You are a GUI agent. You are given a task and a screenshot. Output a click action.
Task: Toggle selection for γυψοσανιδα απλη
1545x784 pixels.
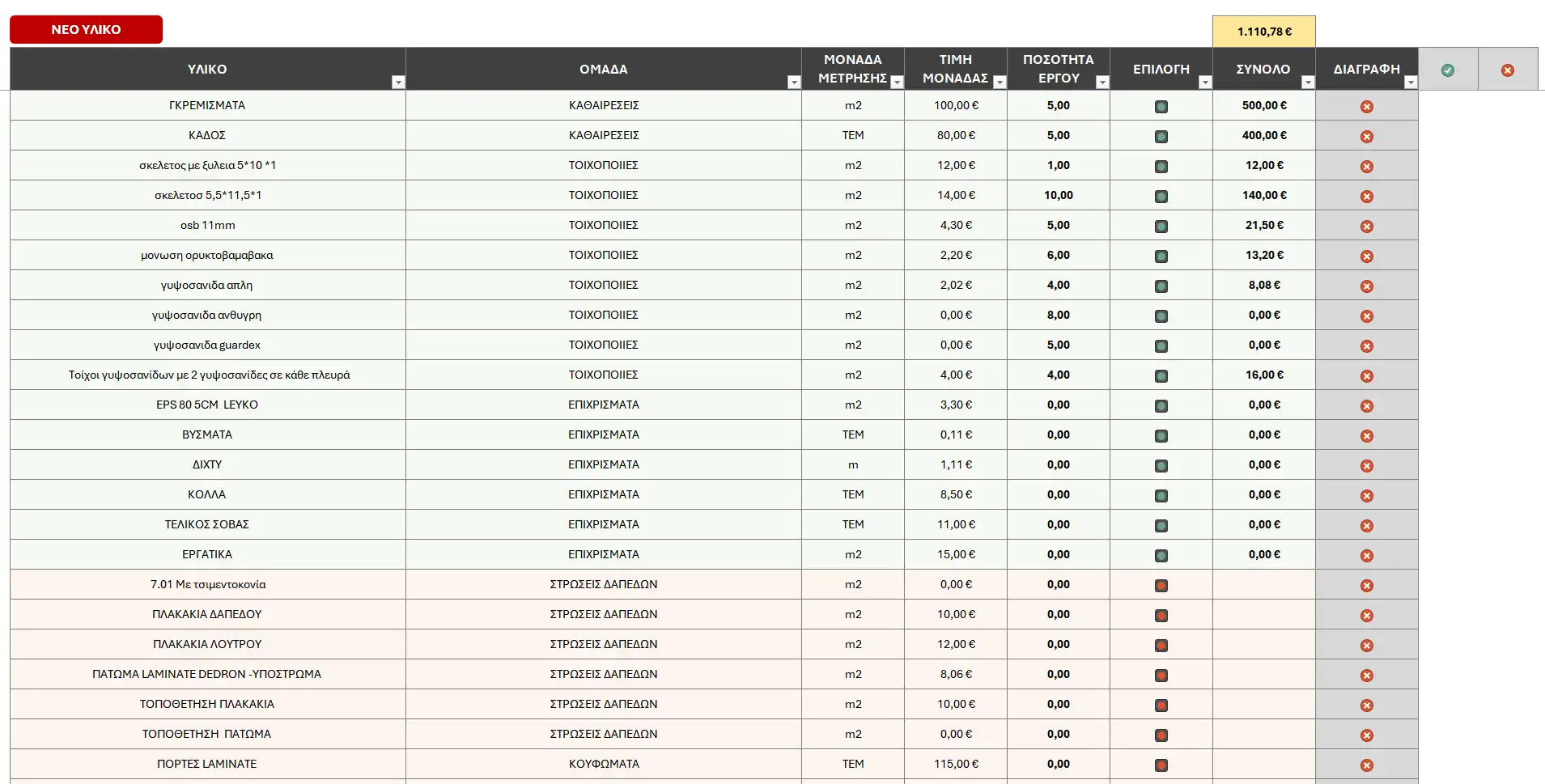(1161, 286)
